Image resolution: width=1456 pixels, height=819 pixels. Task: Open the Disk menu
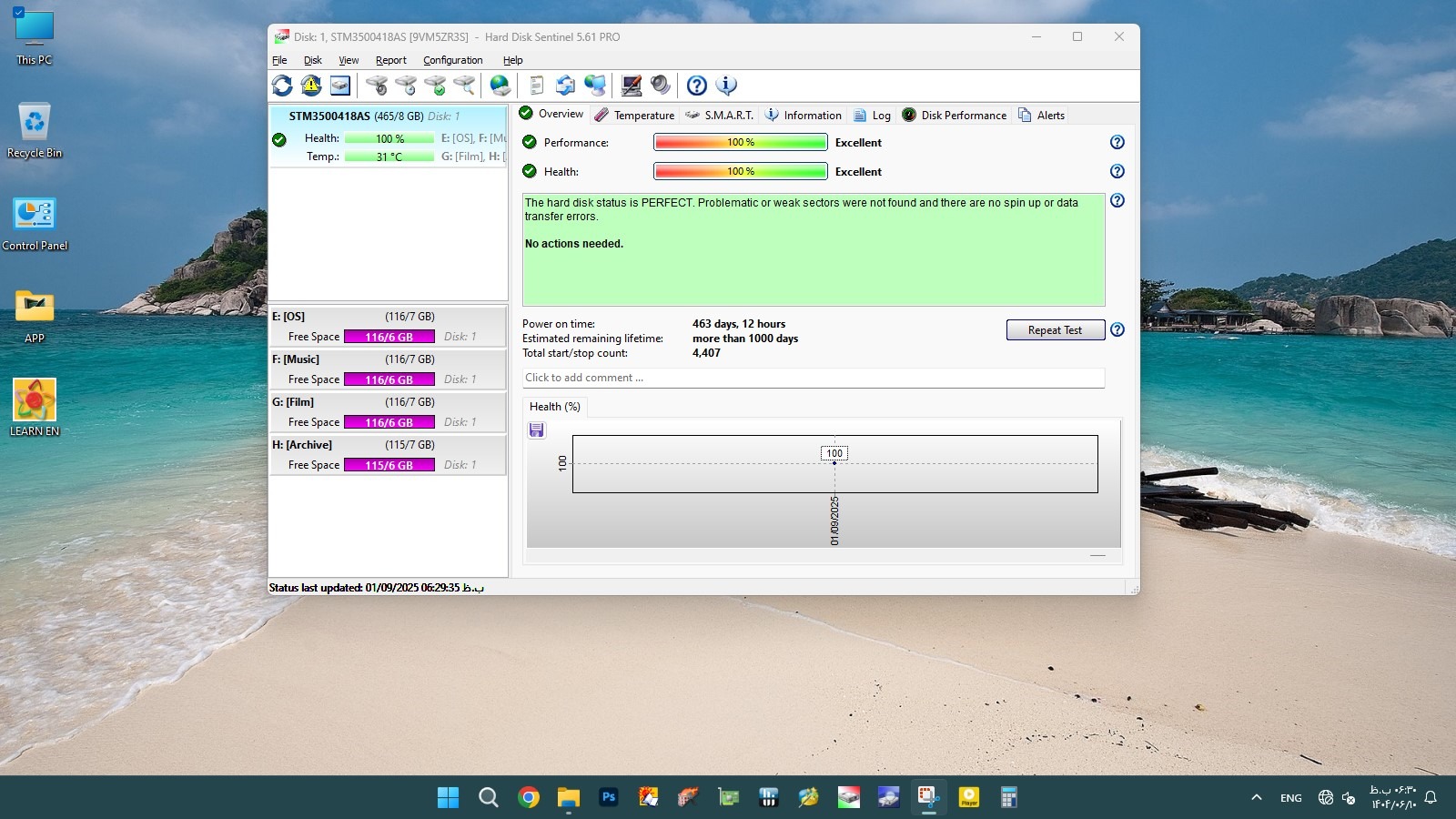coord(313,60)
